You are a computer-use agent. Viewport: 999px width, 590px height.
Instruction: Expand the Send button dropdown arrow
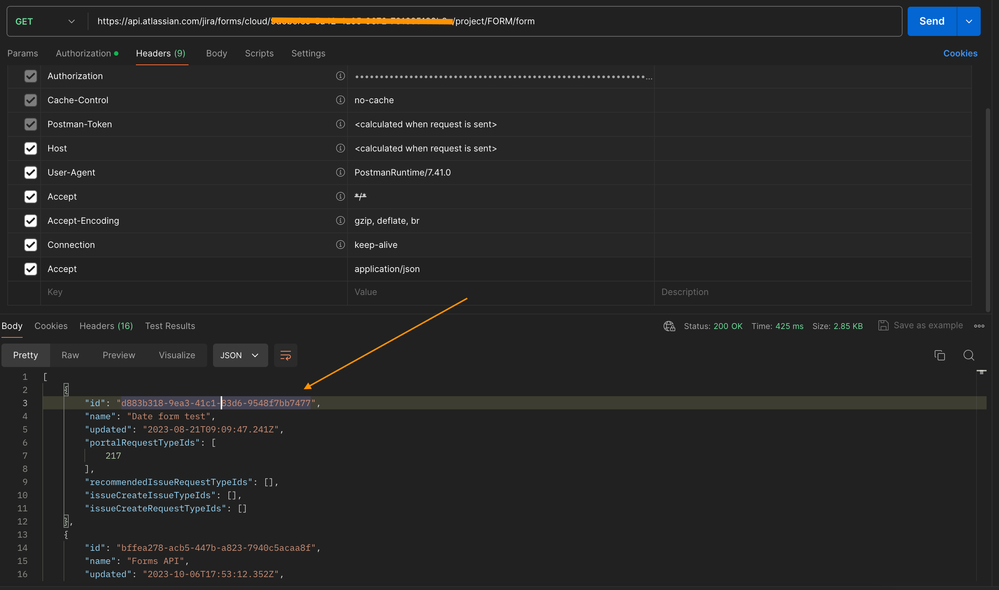point(967,20)
